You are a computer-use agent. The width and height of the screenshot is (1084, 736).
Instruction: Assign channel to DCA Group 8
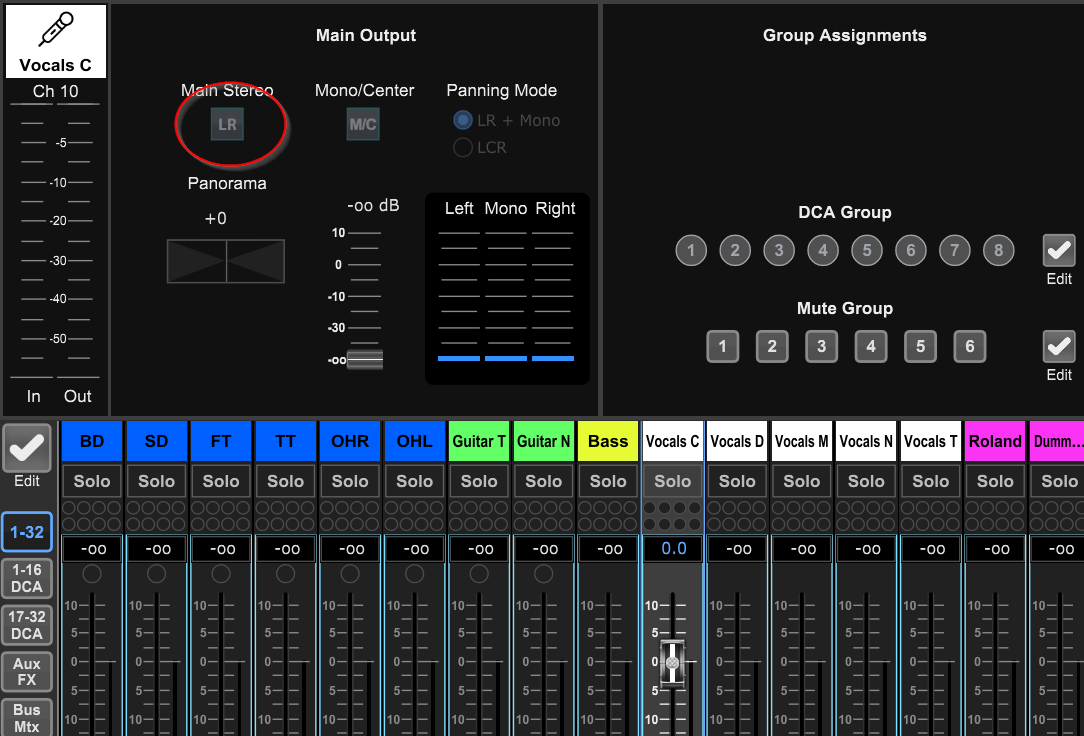[x=998, y=250]
